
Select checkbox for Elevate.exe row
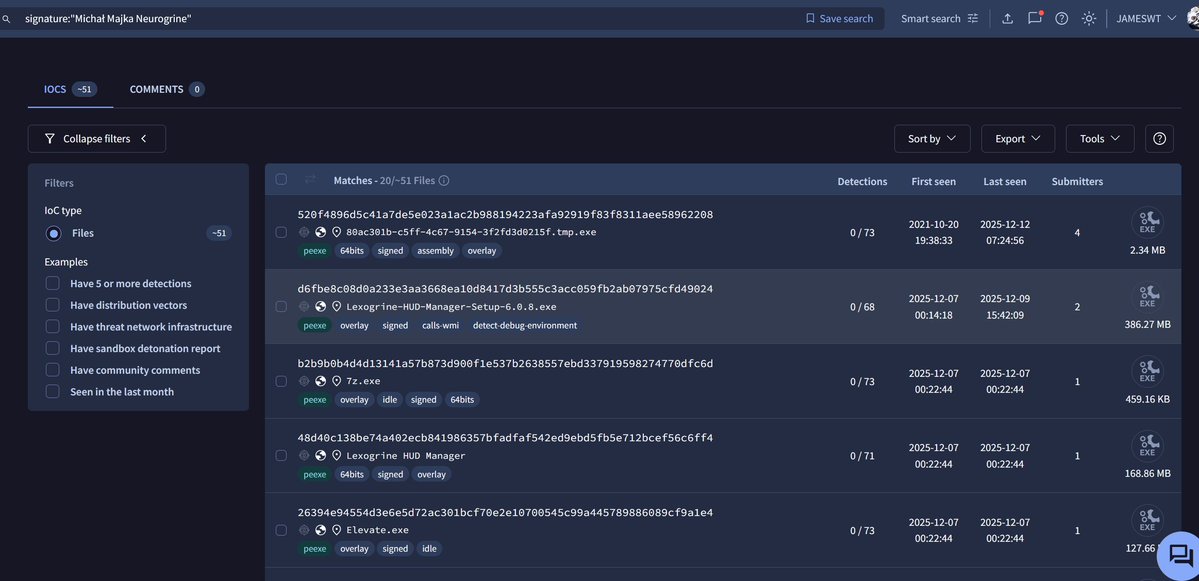[x=281, y=530]
